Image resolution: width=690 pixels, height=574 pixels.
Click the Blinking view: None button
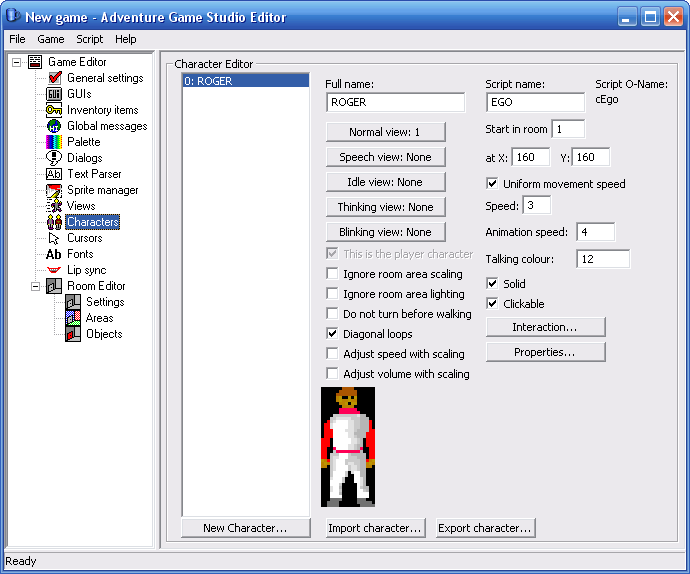[385, 232]
